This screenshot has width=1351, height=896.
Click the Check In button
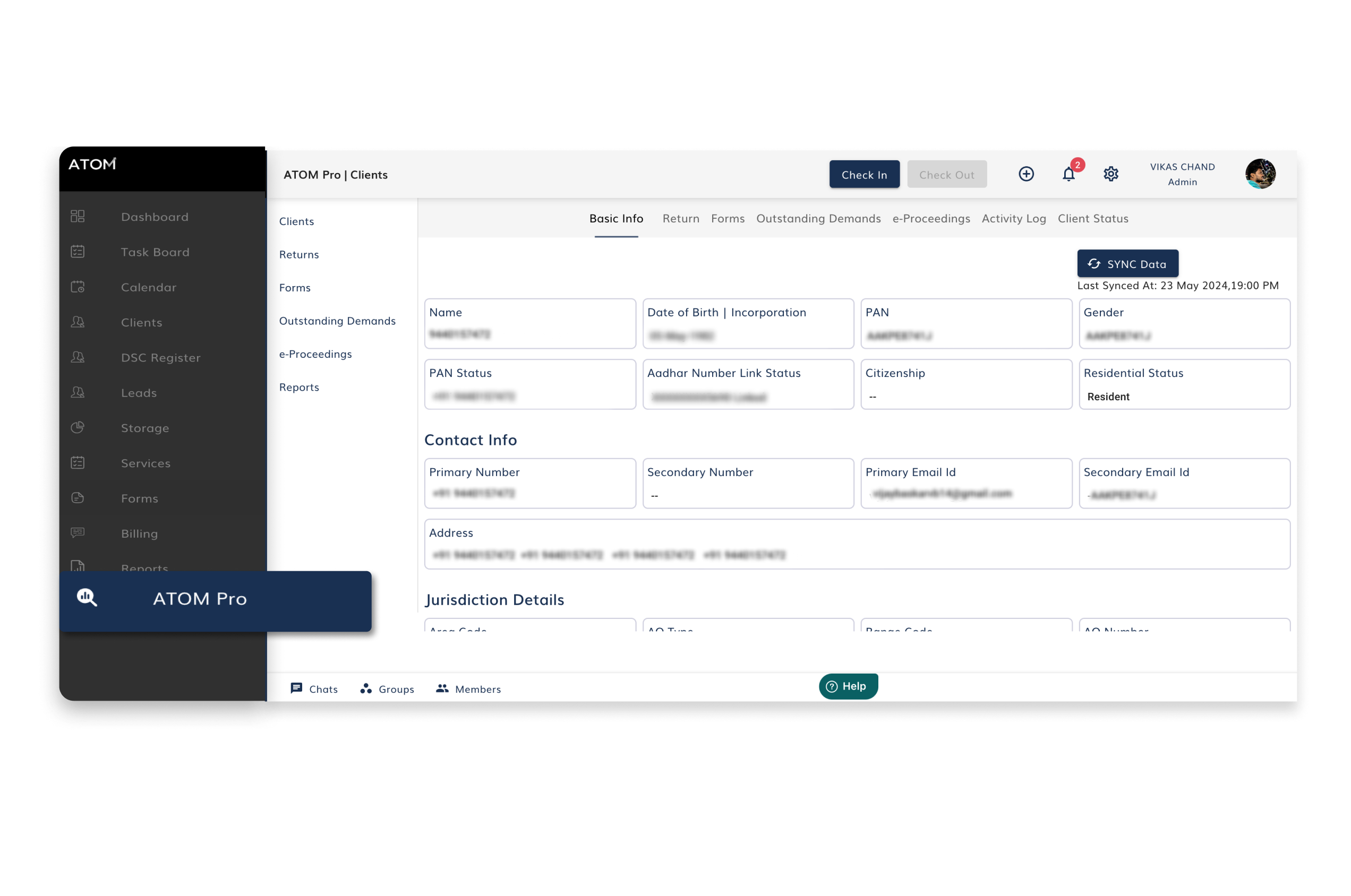coord(865,175)
